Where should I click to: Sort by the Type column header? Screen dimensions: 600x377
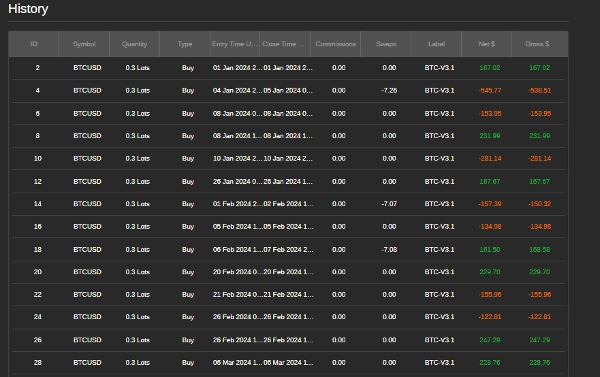click(185, 44)
